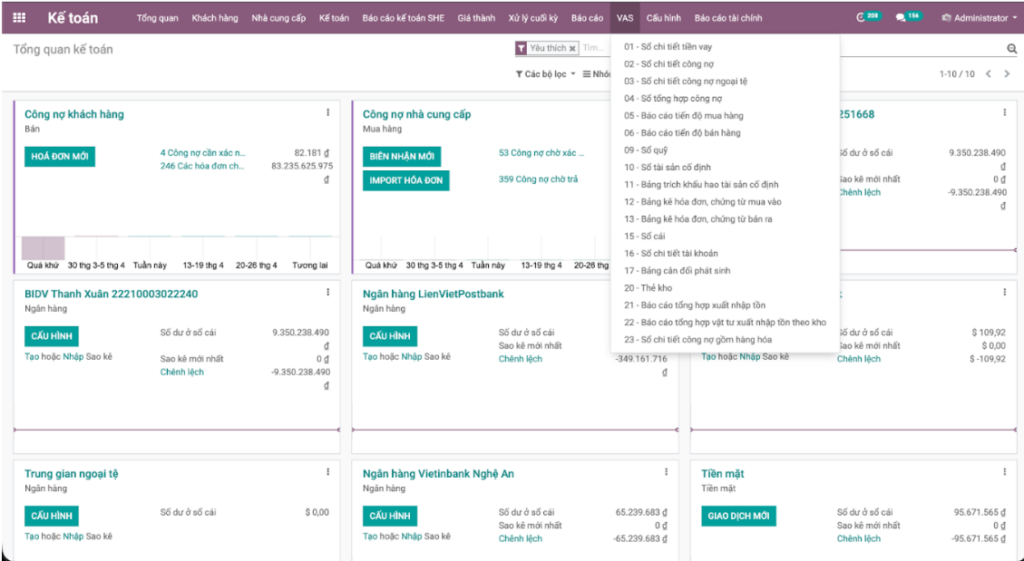Click the HOÁ ĐƠN MỚI button
Image resolution: width=1024 pixels, height=561 pixels.
tap(60, 157)
